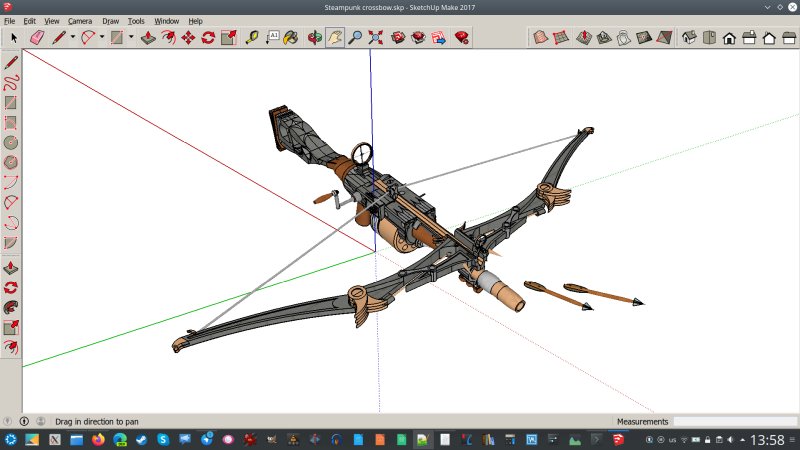The image size is (800, 450).
Task: Open the Window menu
Action: click(167, 20)
